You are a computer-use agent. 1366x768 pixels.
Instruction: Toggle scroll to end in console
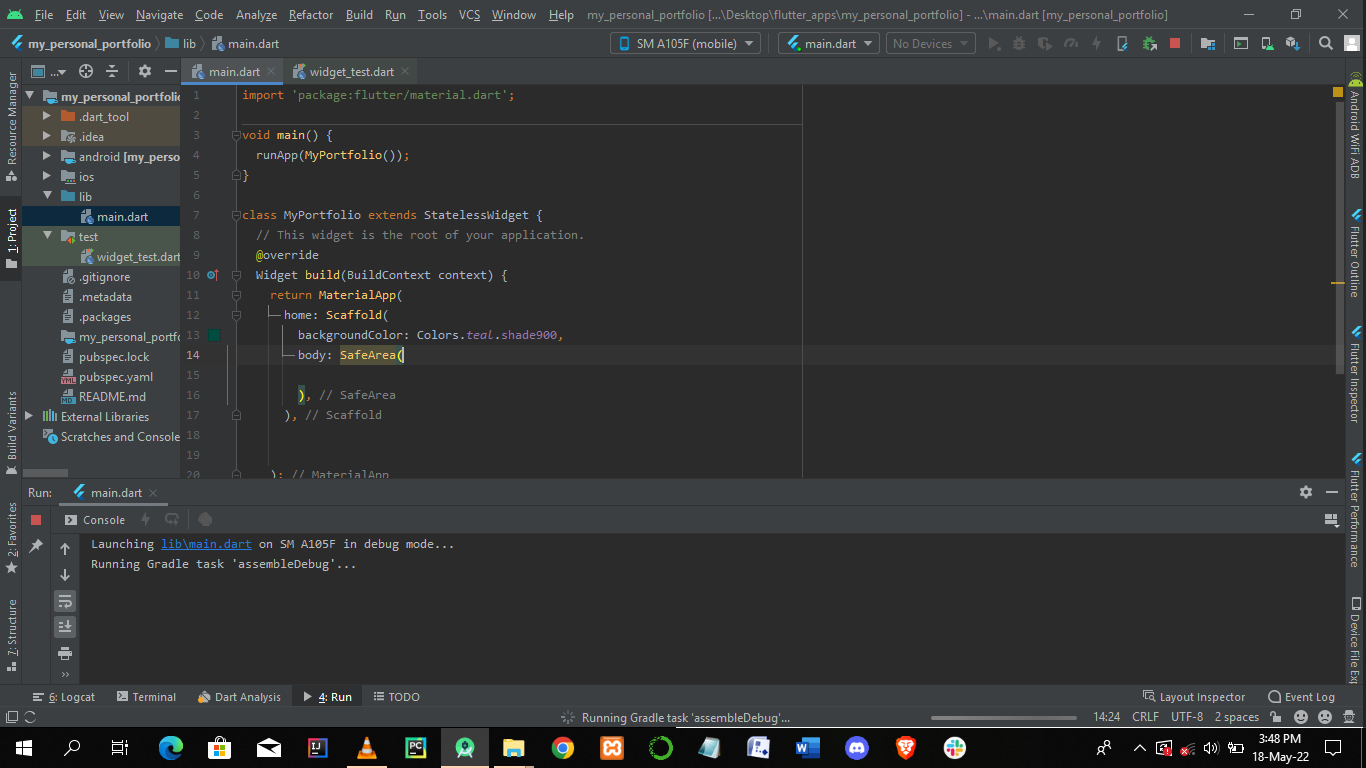65,627
